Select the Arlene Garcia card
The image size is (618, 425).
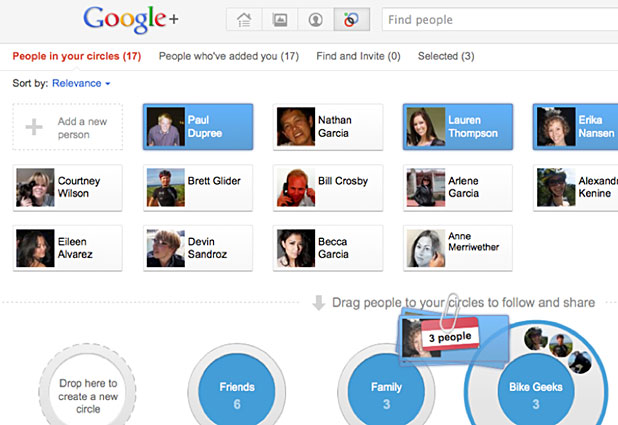[458, 188]
